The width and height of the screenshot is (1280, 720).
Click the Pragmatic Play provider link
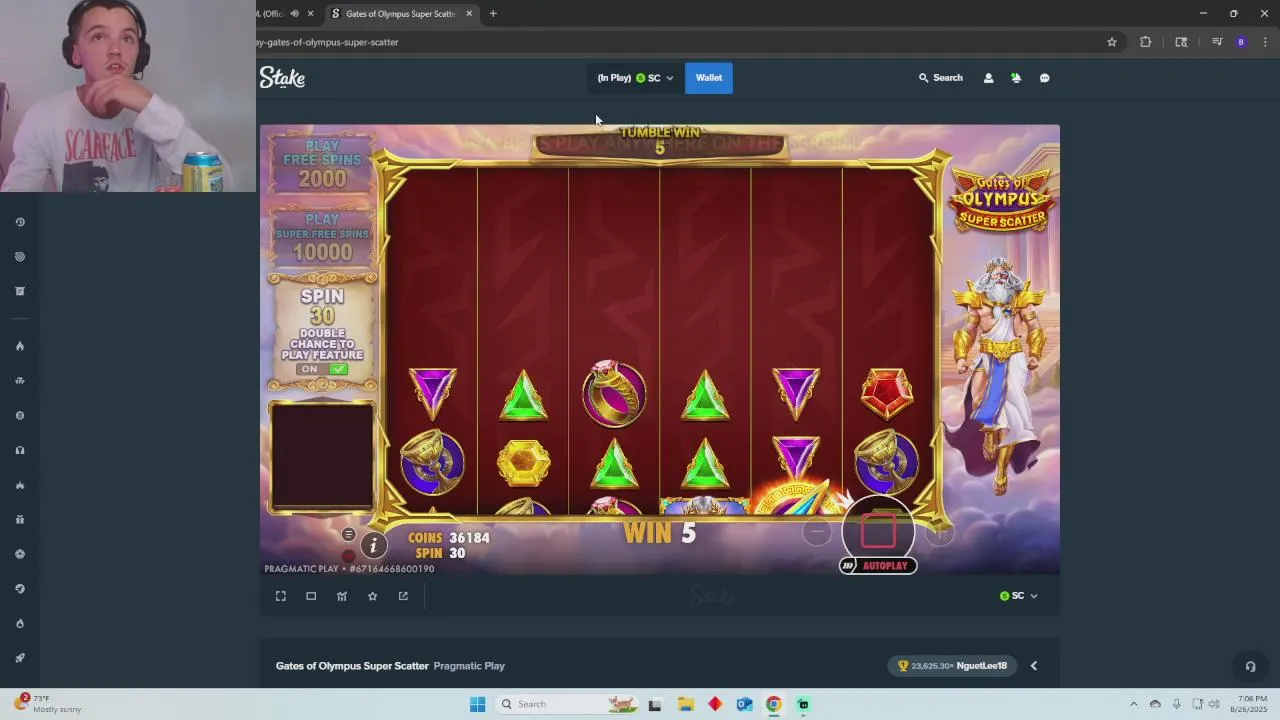pos(469,666)
